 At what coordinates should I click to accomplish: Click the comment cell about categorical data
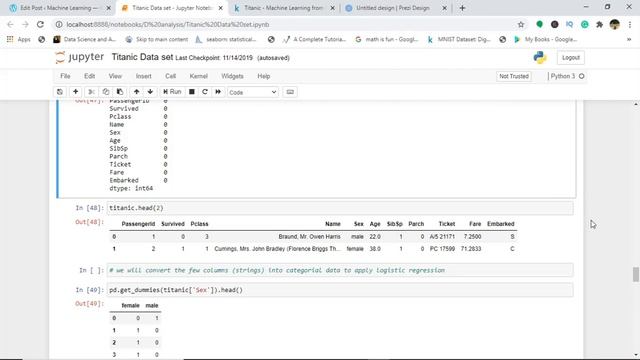pyautogui.click(x=340, y=270)
